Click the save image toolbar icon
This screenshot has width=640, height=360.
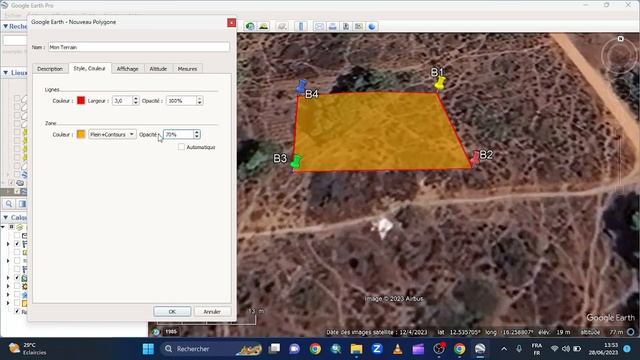346,27
